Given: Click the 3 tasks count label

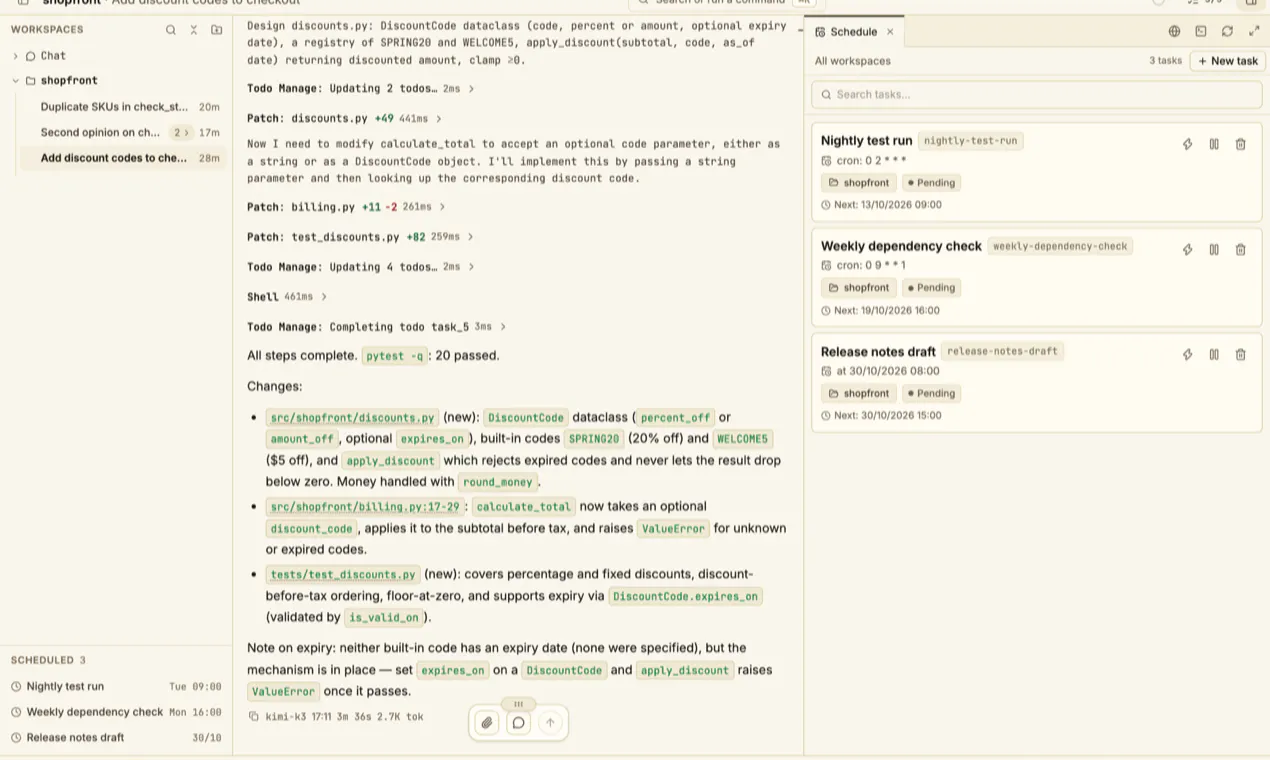Looking at the screenshot, I should (1165, 61).
